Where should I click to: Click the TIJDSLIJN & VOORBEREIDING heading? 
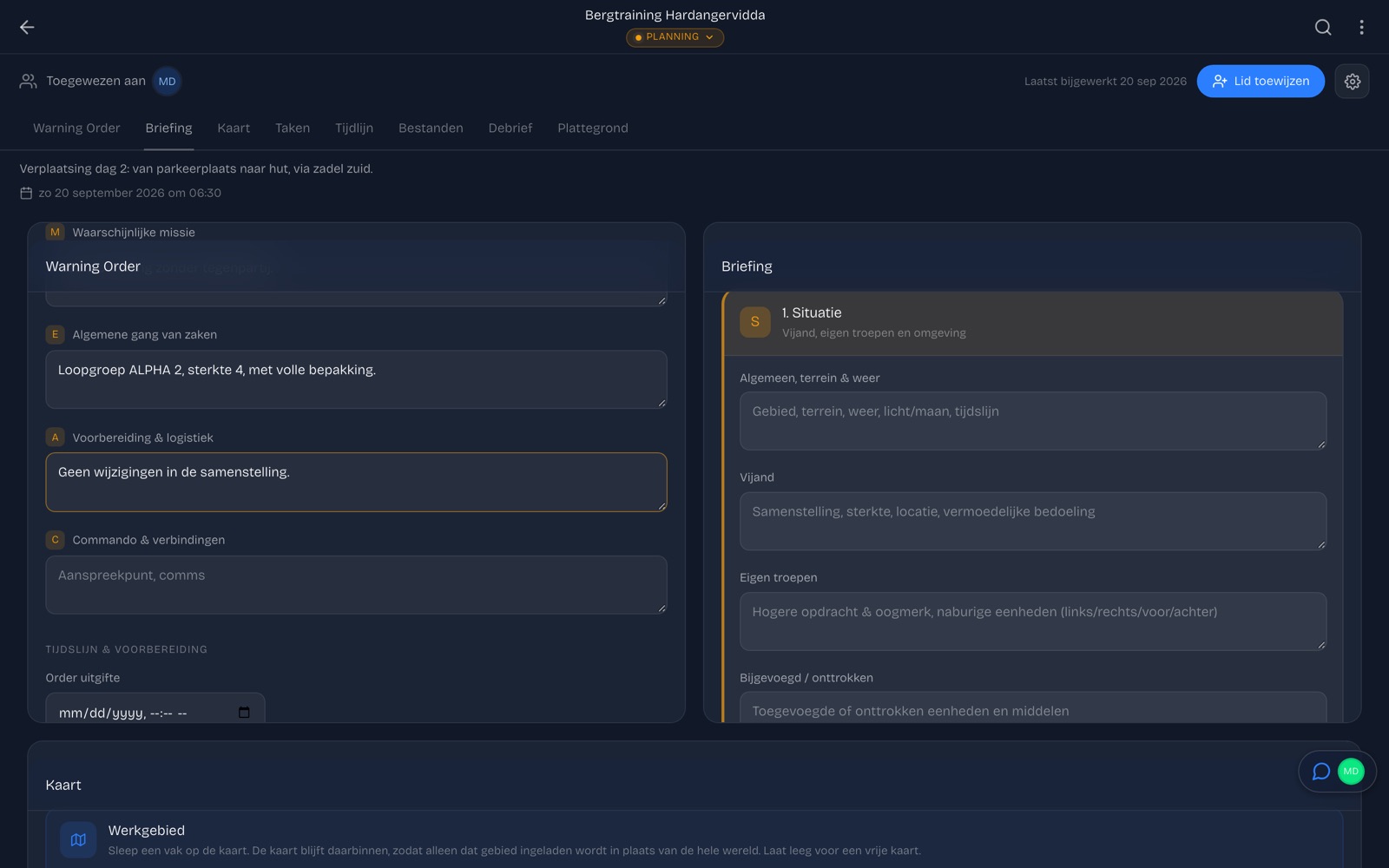coord(127,649)
